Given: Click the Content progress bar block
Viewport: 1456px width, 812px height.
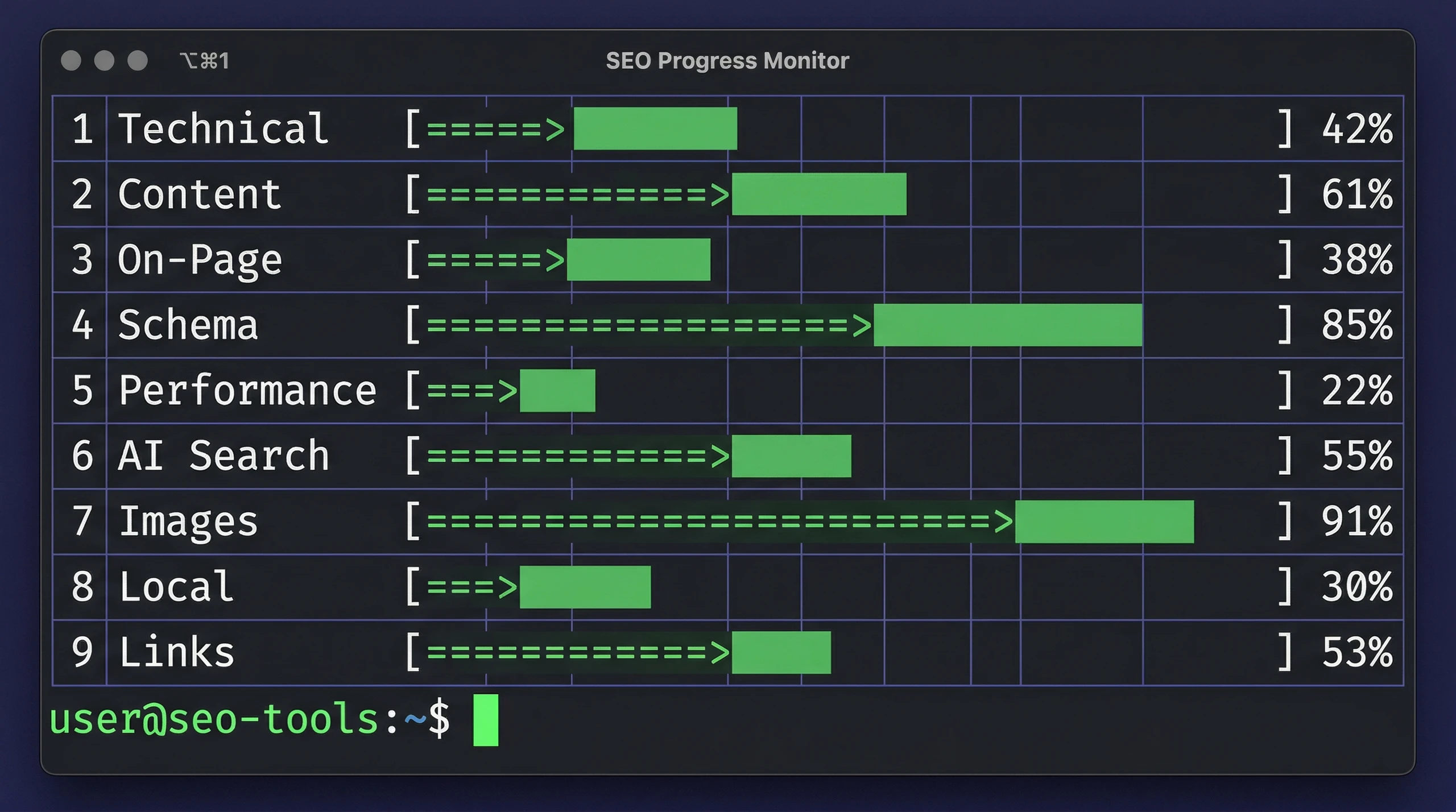Looking at the screenshot, I should [x=819, y=194].
